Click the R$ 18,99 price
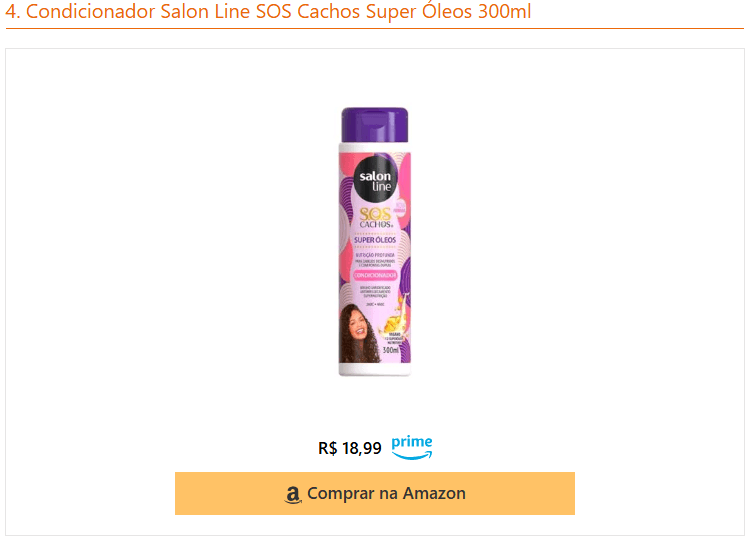This screenshot has width=748, height=540. 350,448
